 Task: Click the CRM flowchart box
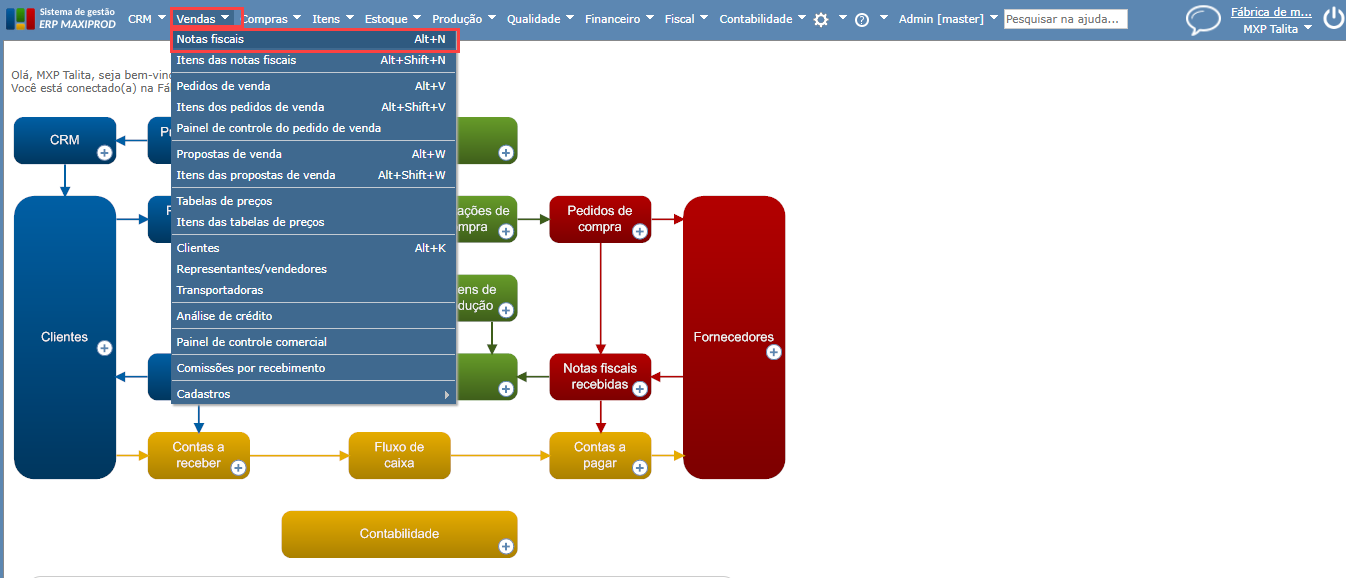coord(65,140)
